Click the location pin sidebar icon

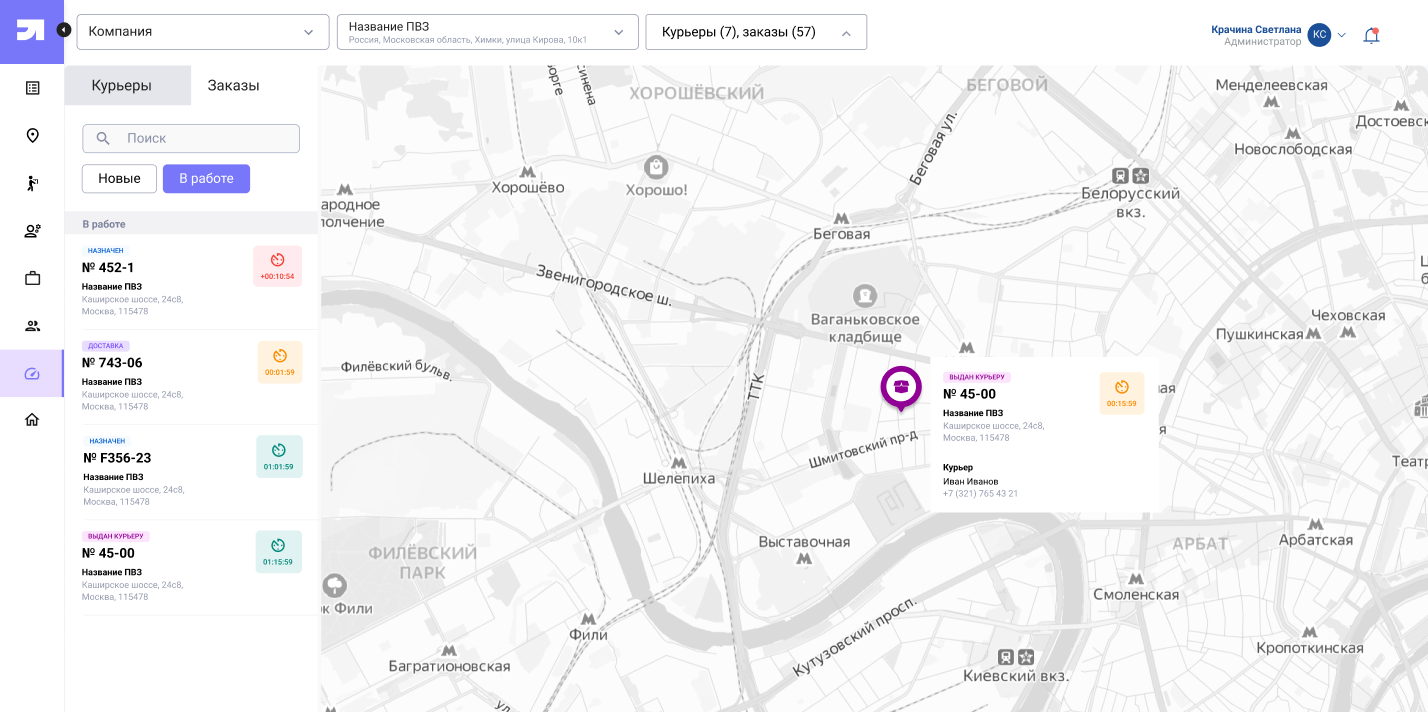(32, 136)
